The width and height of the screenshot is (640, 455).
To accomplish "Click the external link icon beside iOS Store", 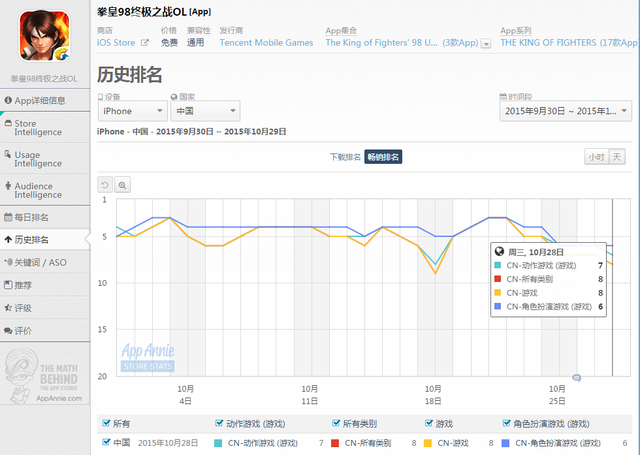I will (145, 44).
